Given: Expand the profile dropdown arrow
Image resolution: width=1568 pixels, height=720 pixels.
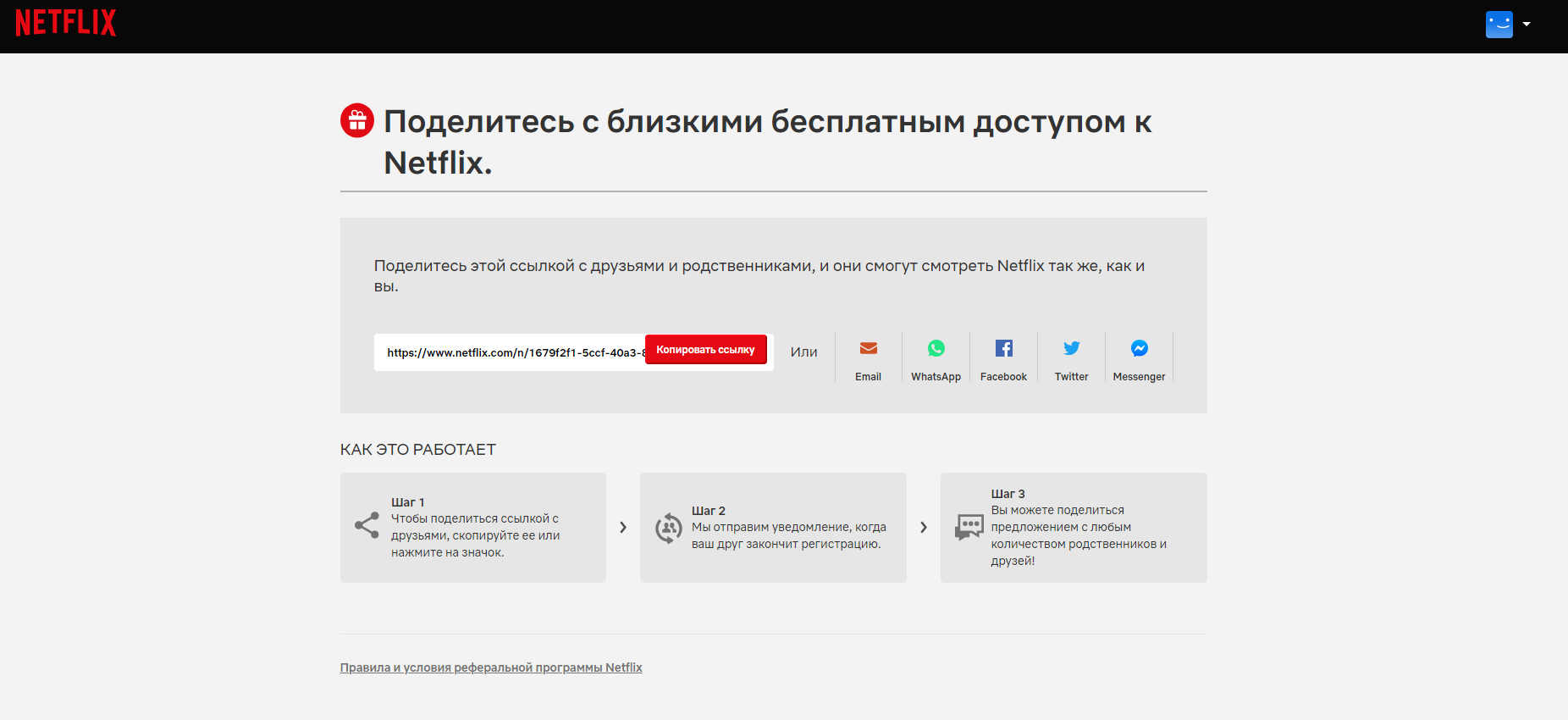Looking at the screenshot, I should [x=1527, y=25].
